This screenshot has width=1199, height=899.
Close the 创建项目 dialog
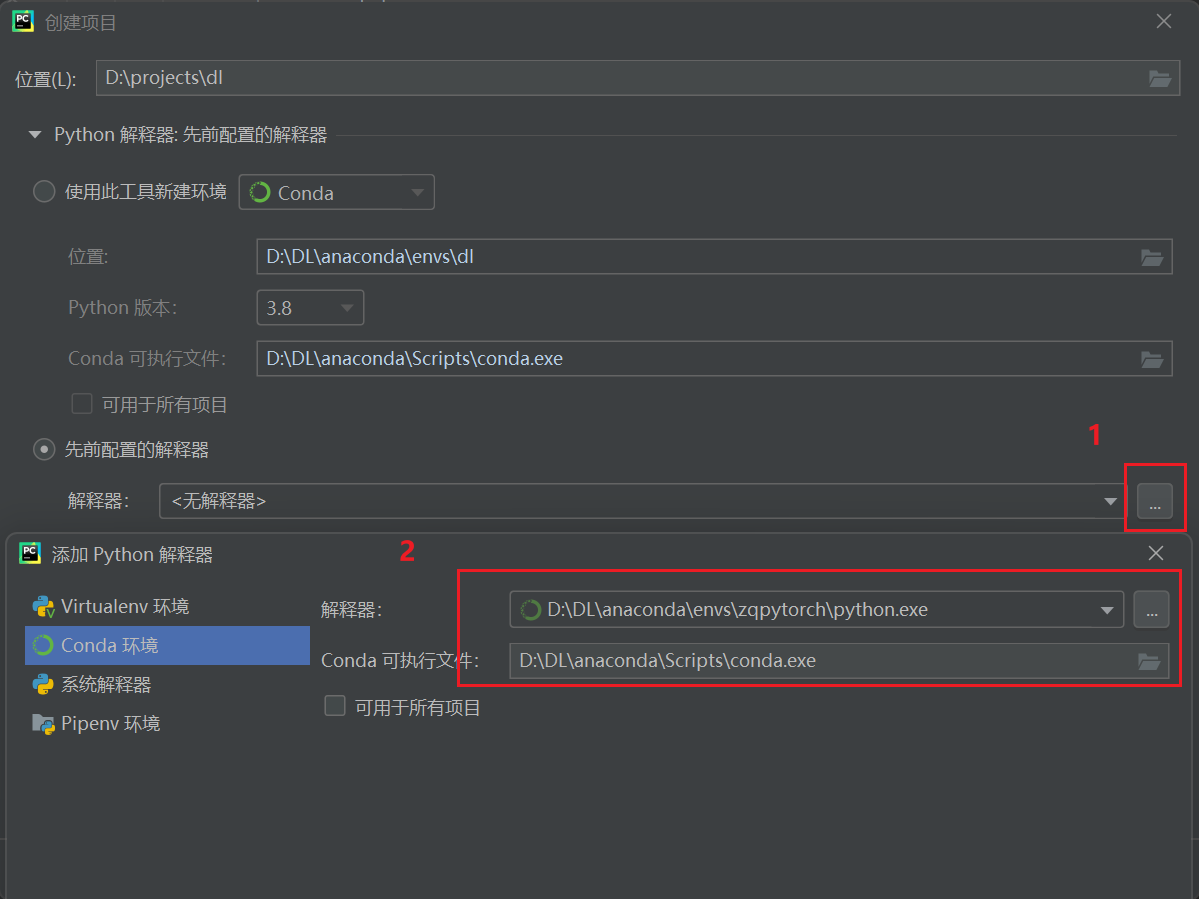click(1163, 21)
